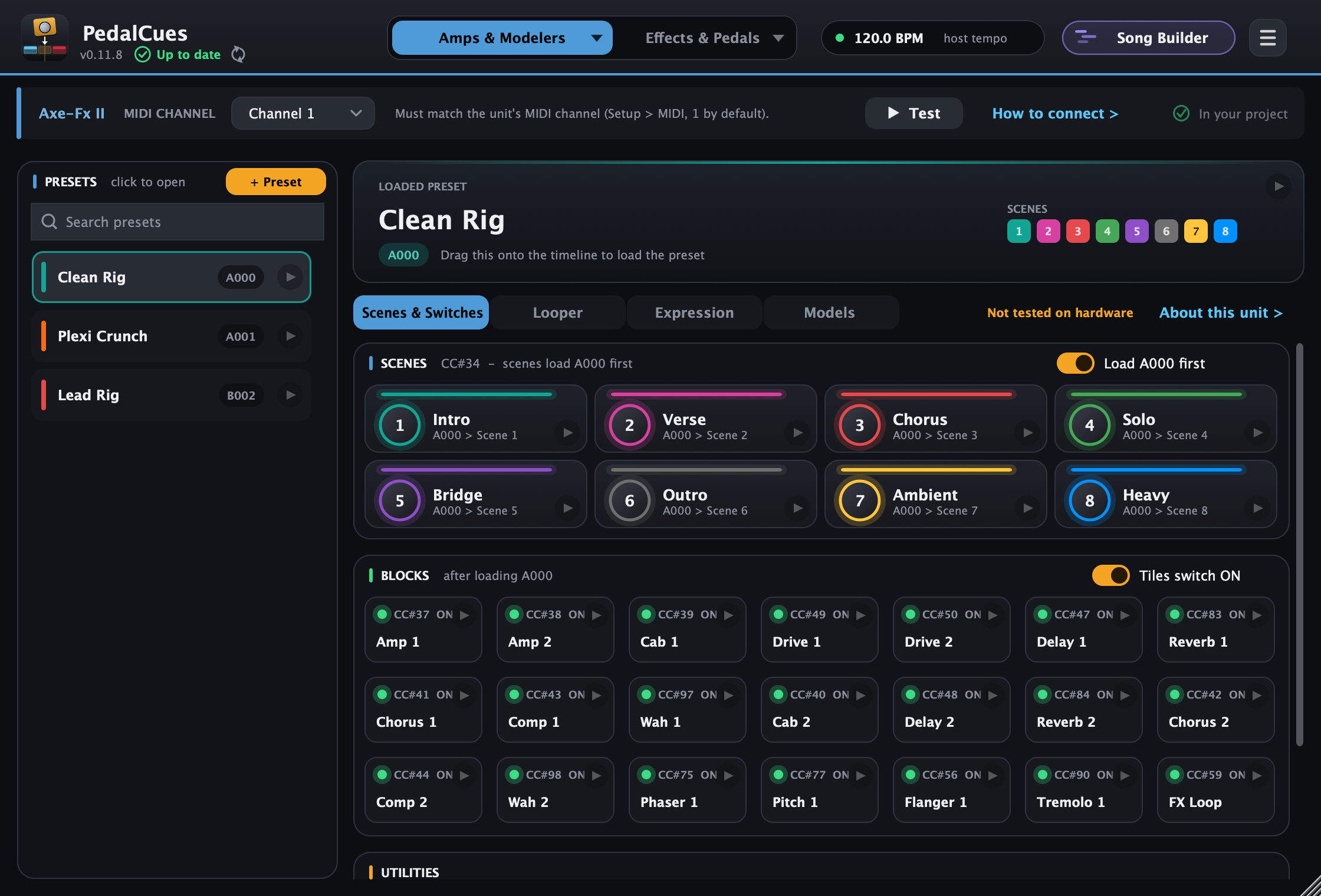Image resolution: width=1321 pixels, height=896 pixels.
Task: Trigger the Heavy scene play arrow
Action: click(x=1258, y=508)
